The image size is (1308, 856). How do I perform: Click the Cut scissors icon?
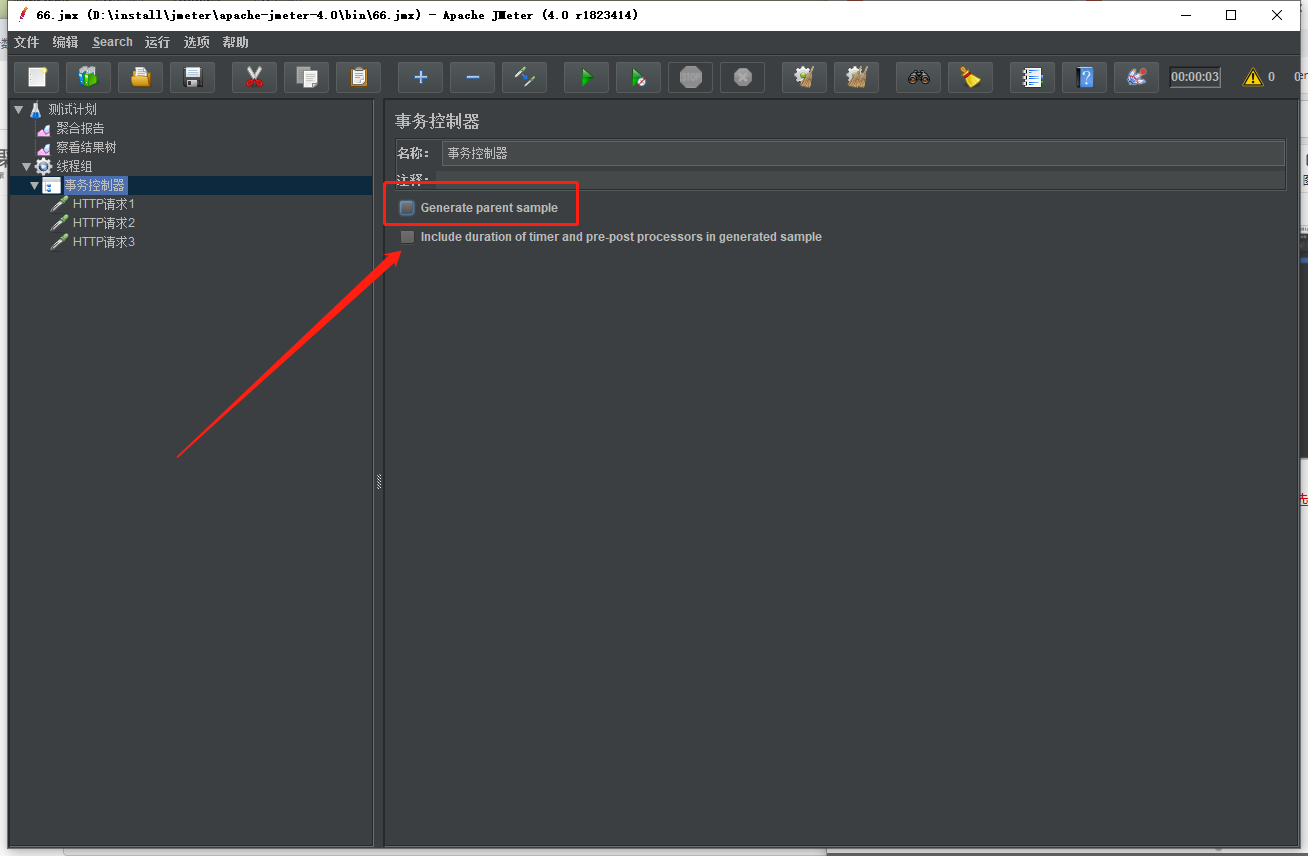pos(254,77)
